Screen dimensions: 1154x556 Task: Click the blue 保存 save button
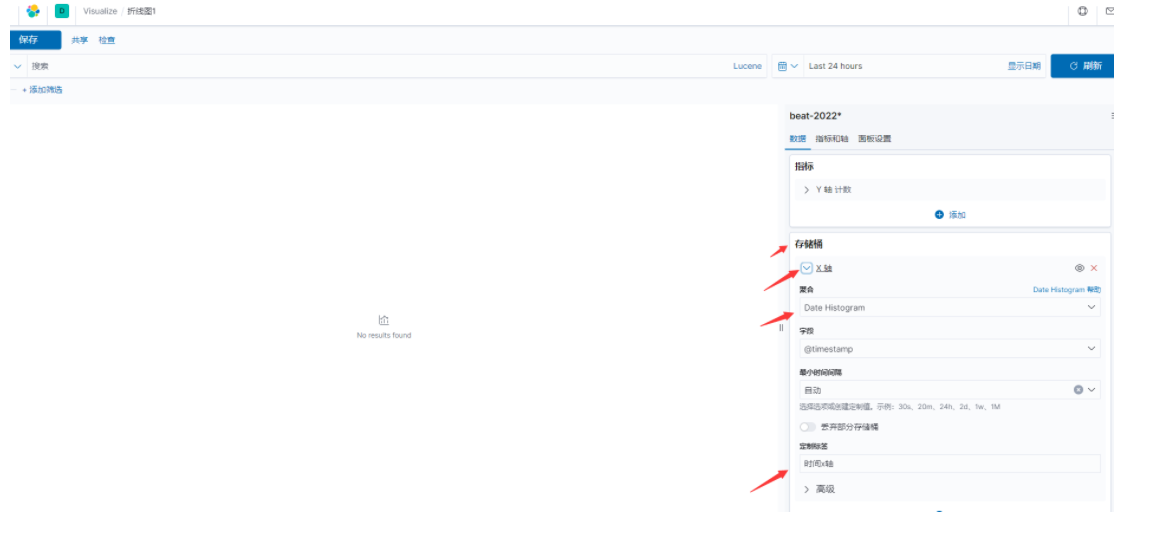pyautogui.click(x=35, y=40)
